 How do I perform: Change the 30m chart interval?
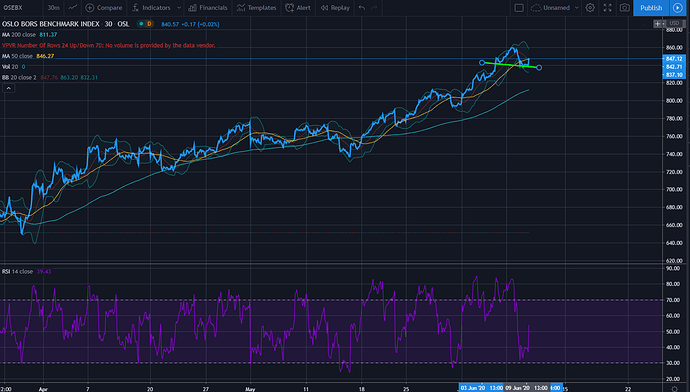point(54,7)
